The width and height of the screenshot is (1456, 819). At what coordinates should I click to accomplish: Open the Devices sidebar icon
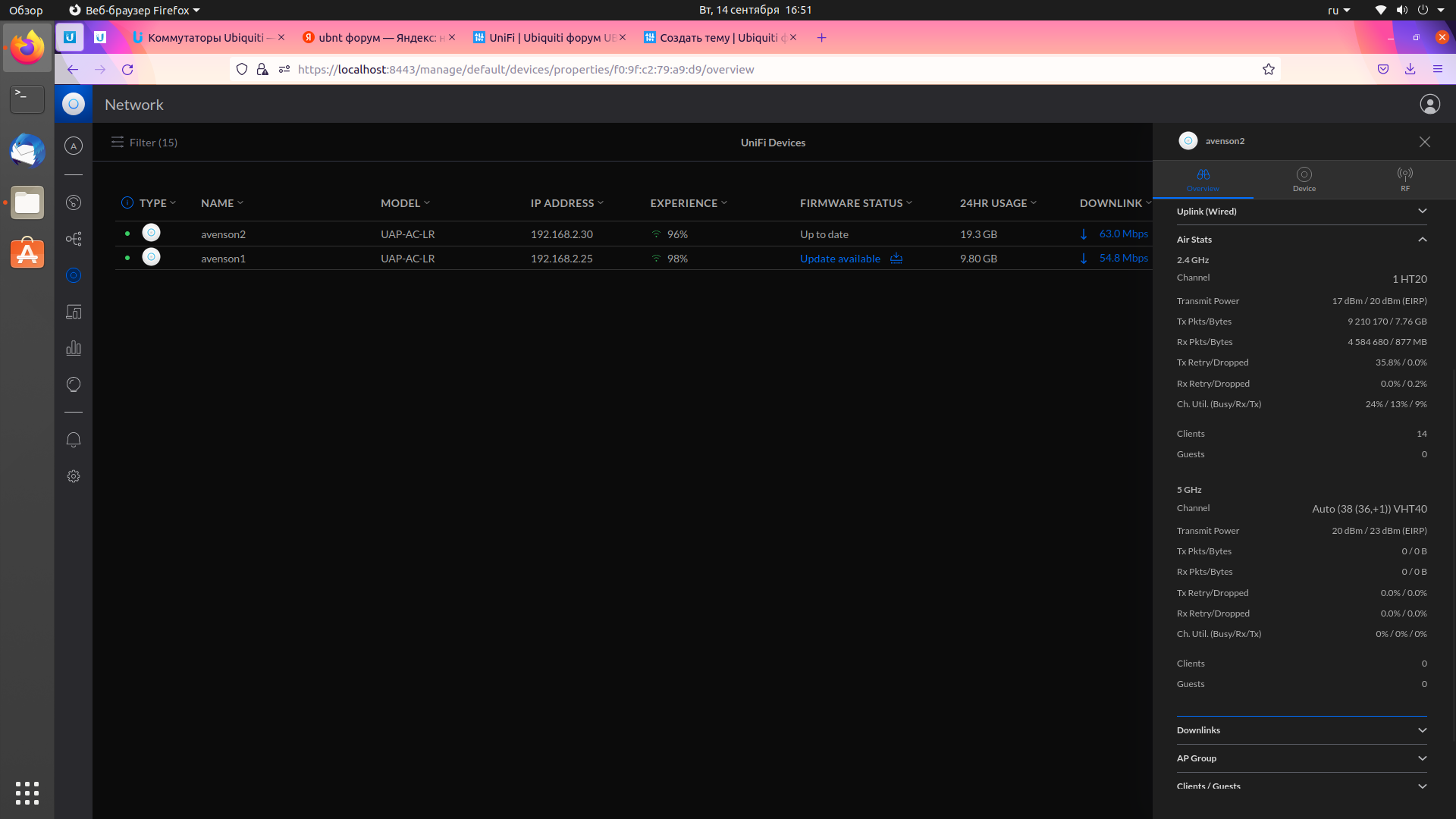coord(74,275)
